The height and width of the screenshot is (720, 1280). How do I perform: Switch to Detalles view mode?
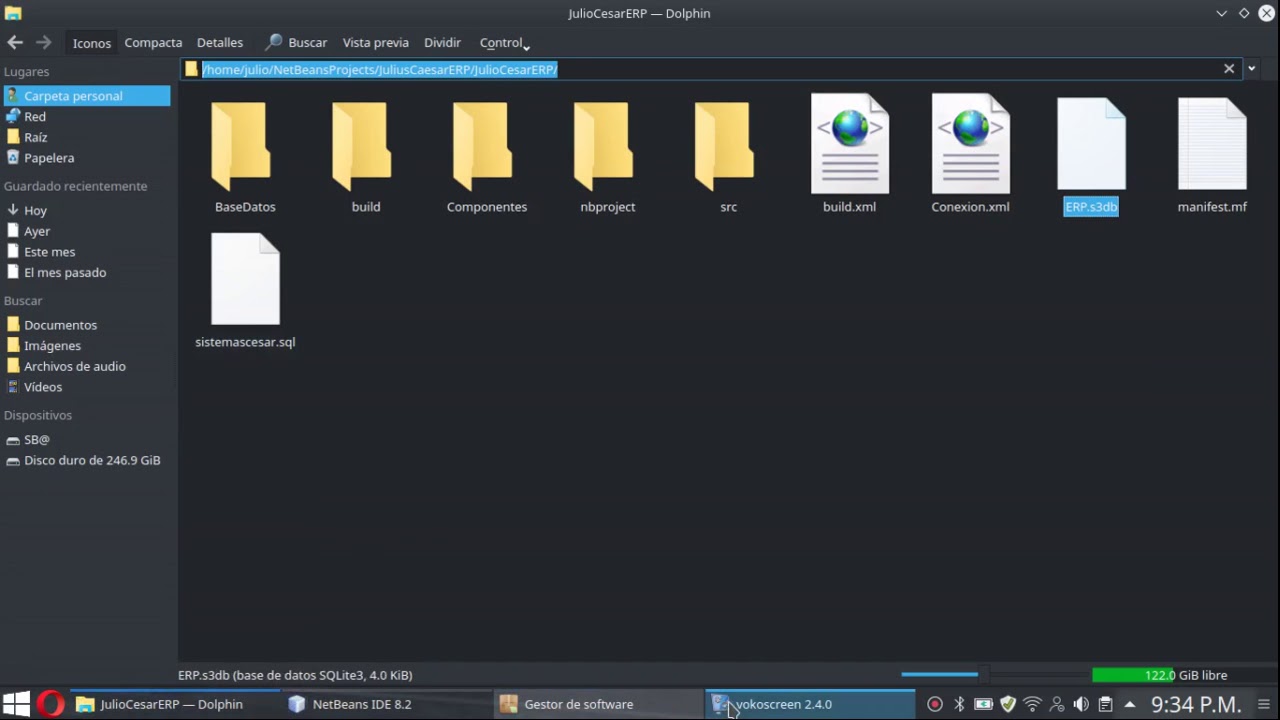click(x=220, y=43)
